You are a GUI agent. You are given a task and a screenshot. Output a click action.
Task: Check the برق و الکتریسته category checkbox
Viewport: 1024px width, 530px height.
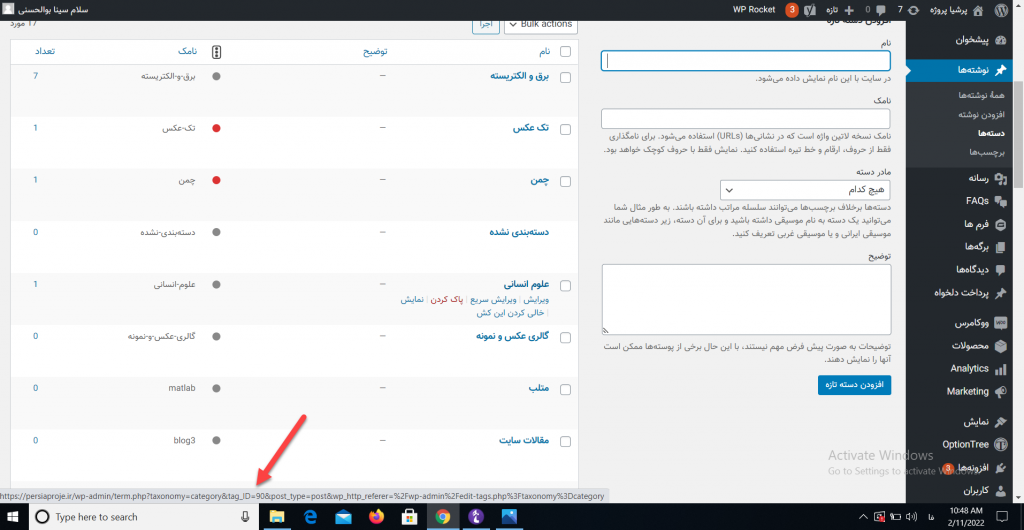pyautogui.click(x=565, y=77)
